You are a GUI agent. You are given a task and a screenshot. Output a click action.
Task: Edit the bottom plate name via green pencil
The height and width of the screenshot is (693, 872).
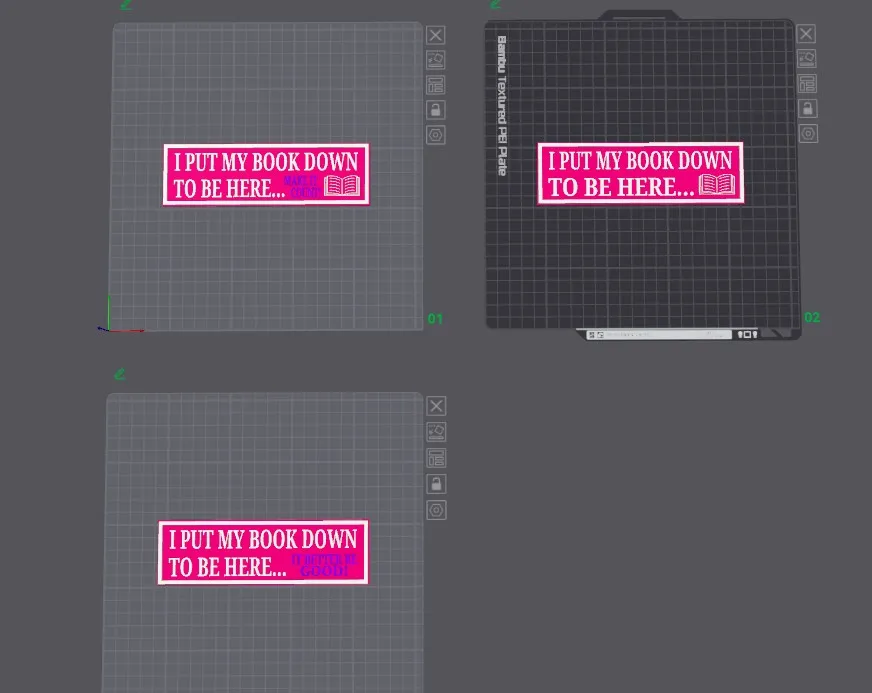pos(120,374)
